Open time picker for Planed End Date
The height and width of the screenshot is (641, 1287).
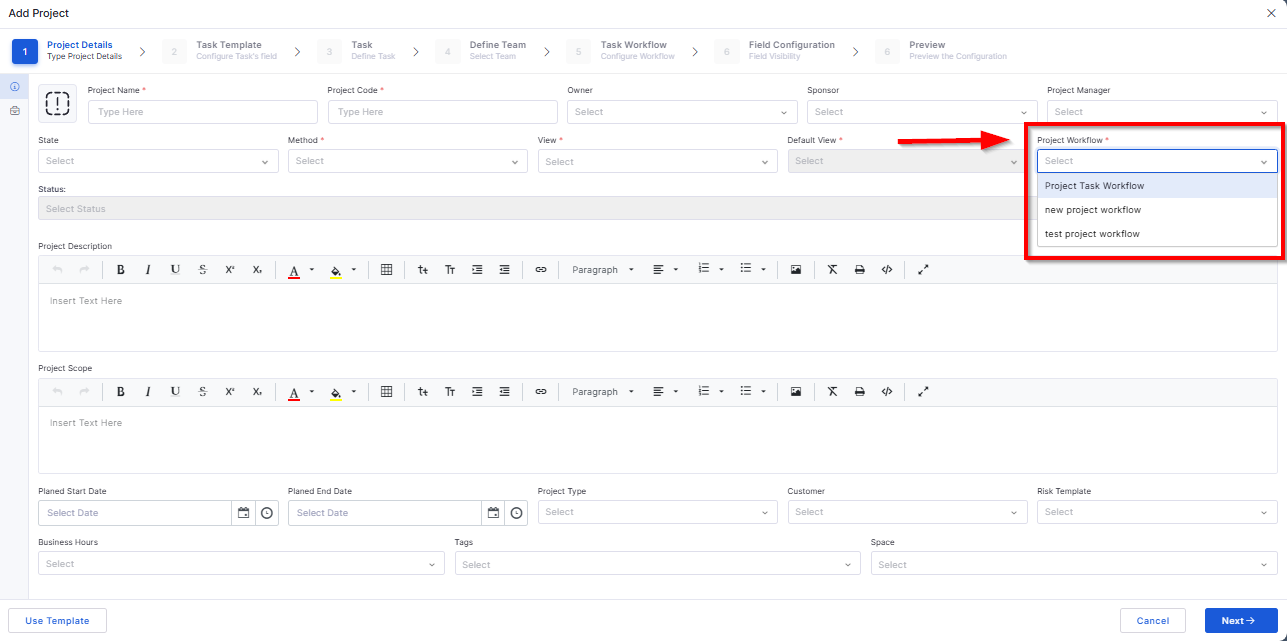coord(516,513)
